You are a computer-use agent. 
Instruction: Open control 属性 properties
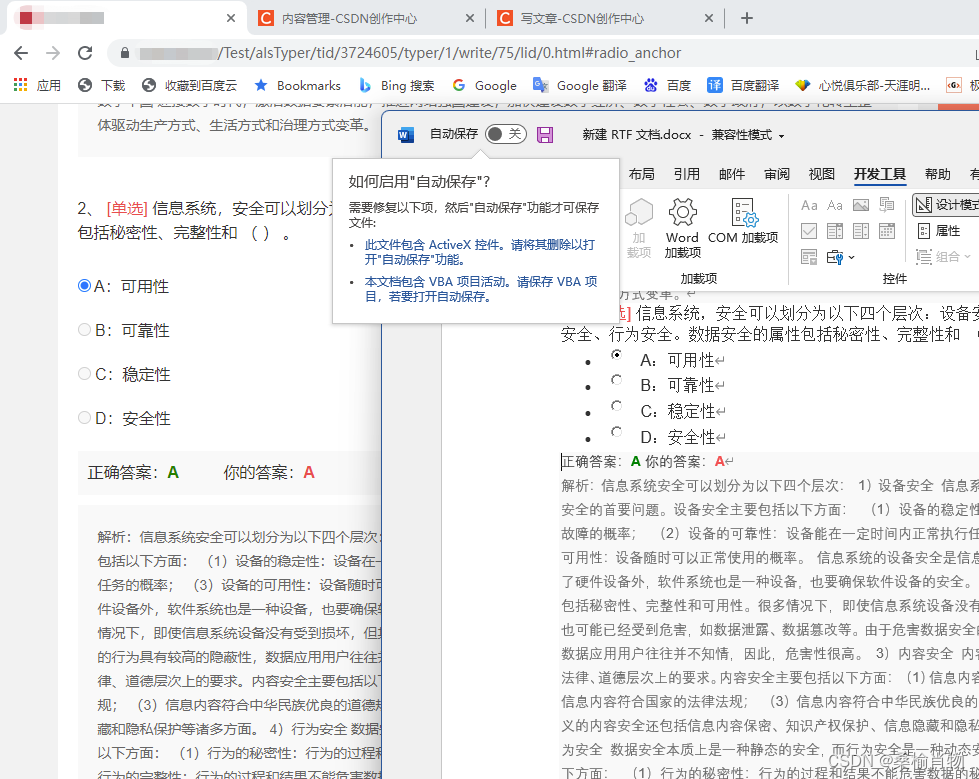point(939,231)
